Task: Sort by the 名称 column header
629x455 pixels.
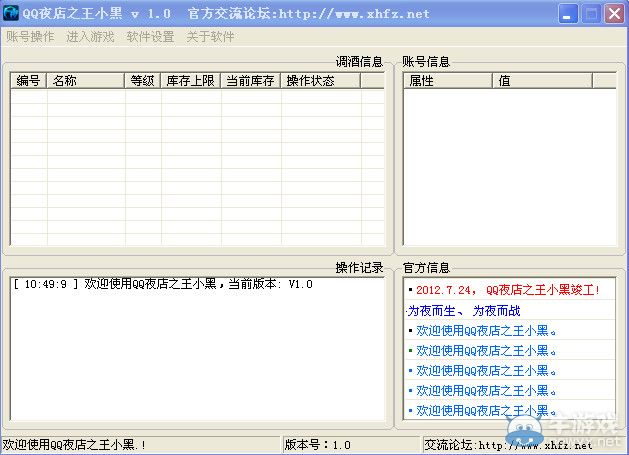Action: [86, 81]
